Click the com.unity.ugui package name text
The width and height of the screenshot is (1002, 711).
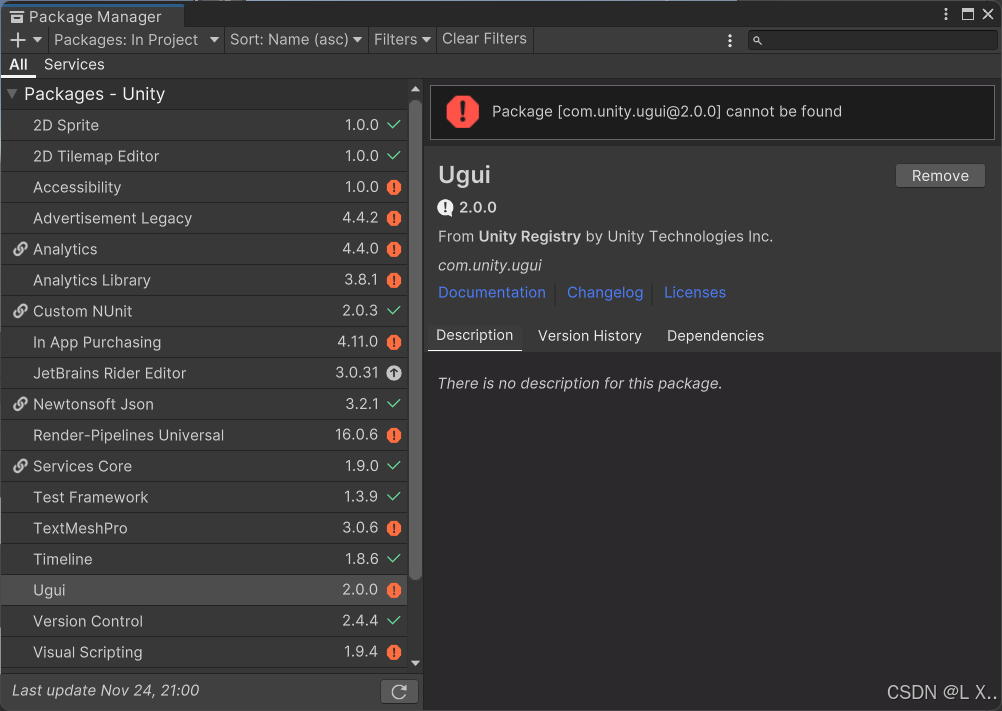point(489,265)
